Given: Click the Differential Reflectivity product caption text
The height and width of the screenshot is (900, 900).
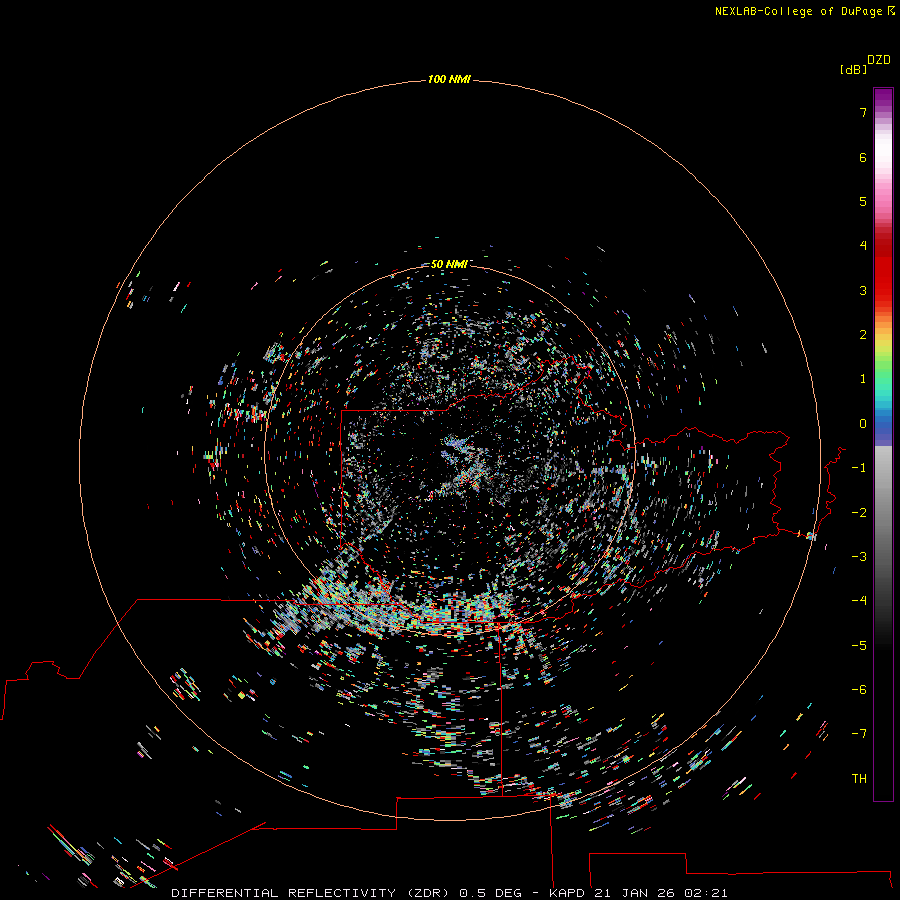Looking at the screenshot, I should click(449, 893).
